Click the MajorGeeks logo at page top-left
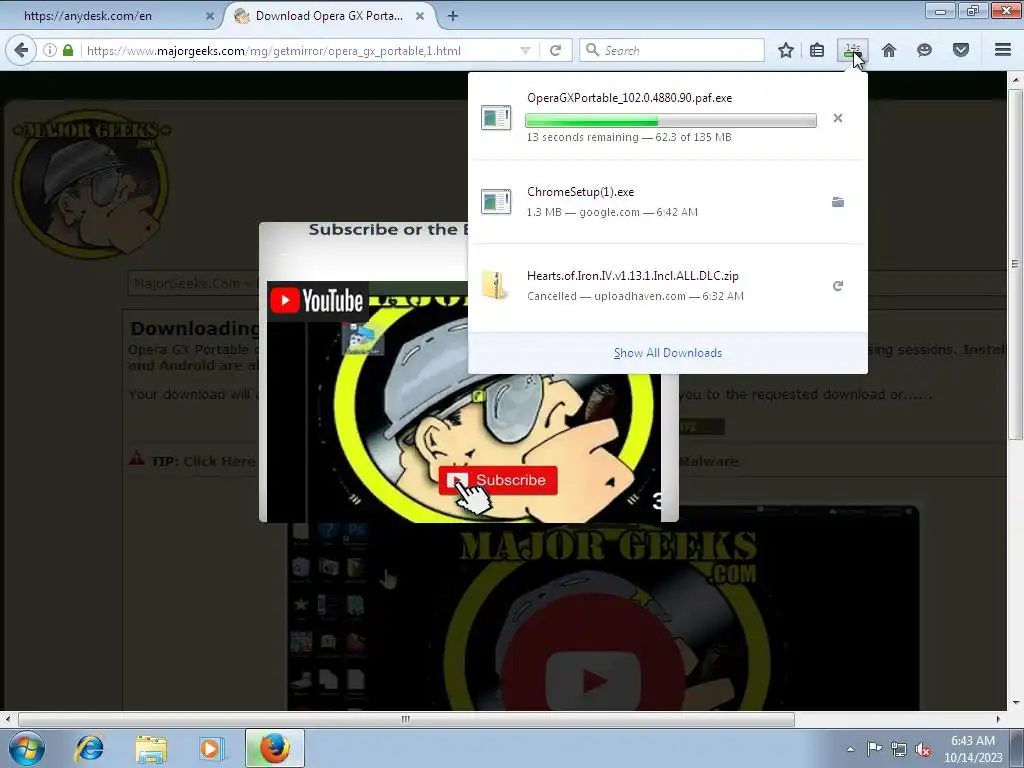This screenshot has width=1024, height=768. click(91, 184)
